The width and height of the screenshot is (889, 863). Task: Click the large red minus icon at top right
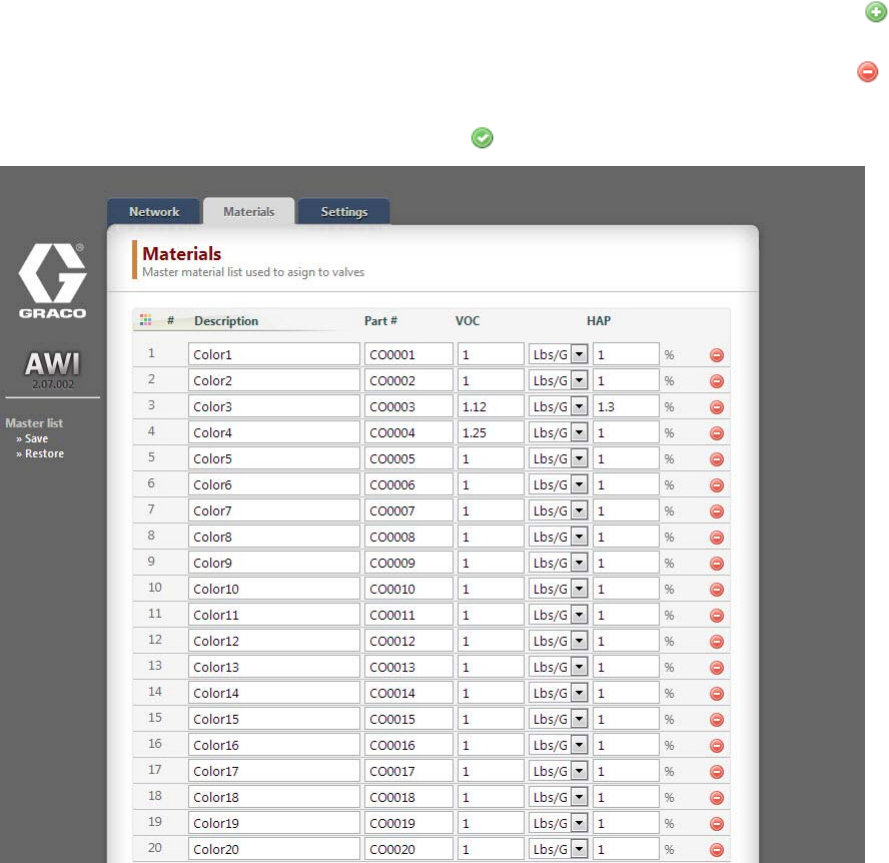(x=867, y=72)
